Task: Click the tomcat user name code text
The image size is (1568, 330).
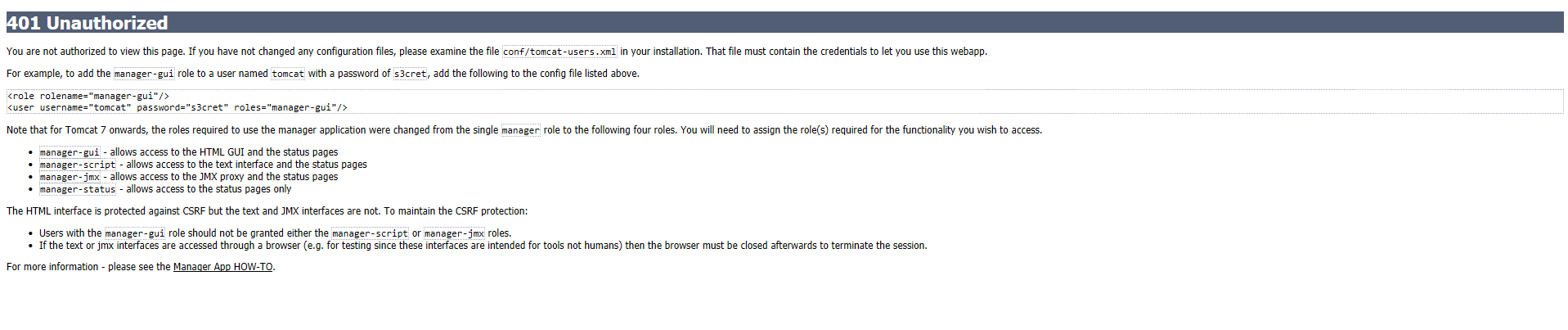Action: (288, 74)
